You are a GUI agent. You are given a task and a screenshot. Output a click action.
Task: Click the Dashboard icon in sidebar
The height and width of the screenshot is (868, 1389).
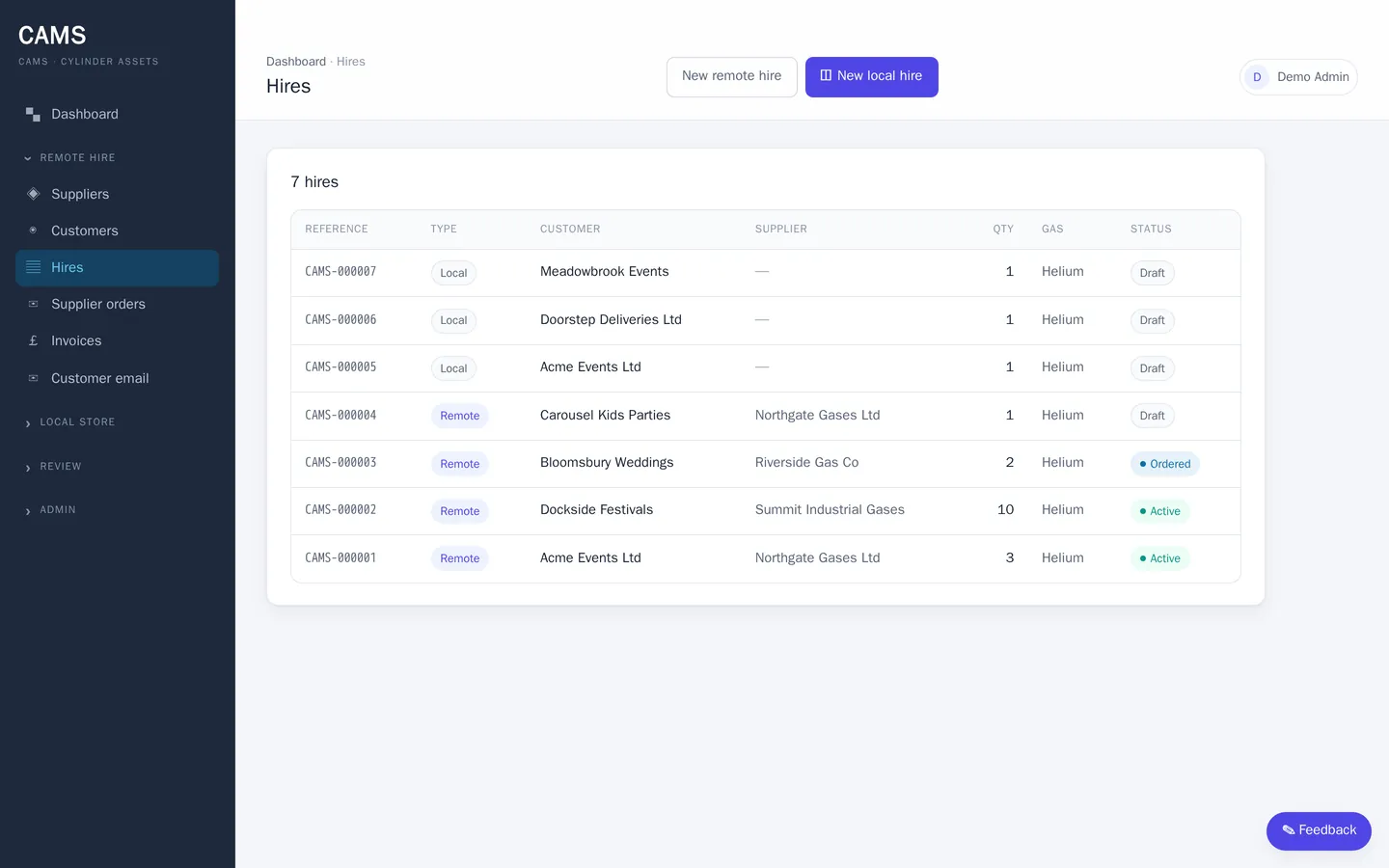(x=33, y=114)
